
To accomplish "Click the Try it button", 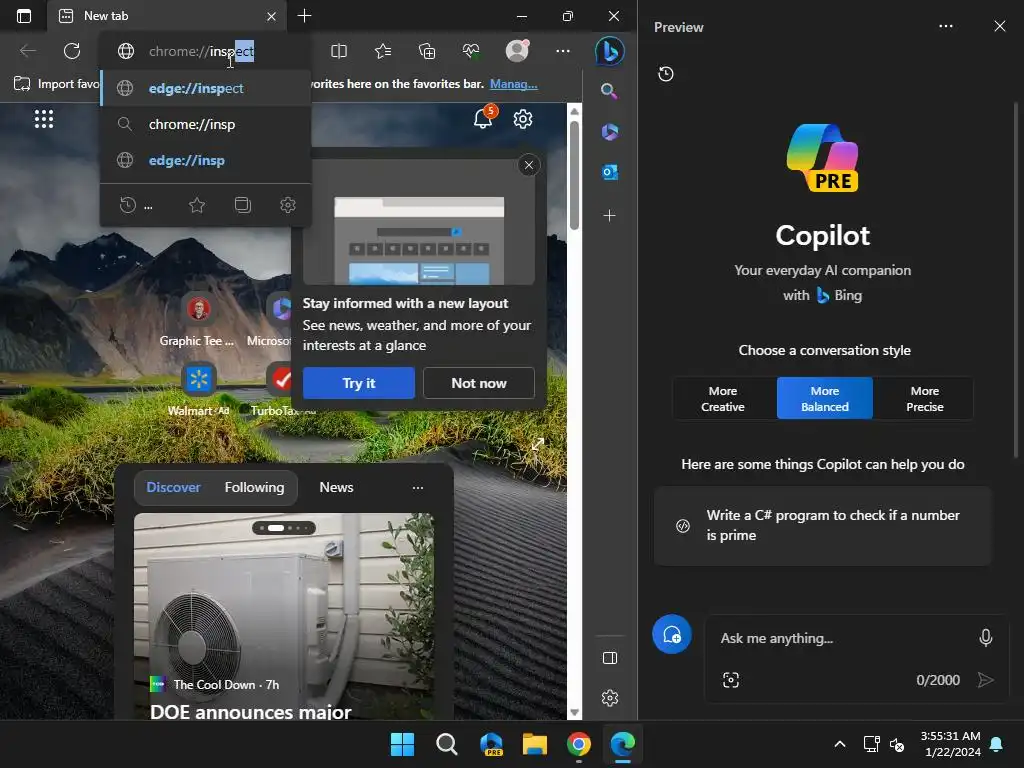I will (359, 383).
